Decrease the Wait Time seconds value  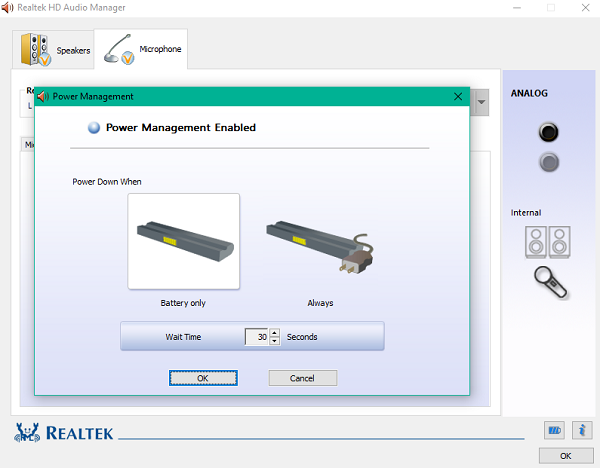[x=275, y=342]
